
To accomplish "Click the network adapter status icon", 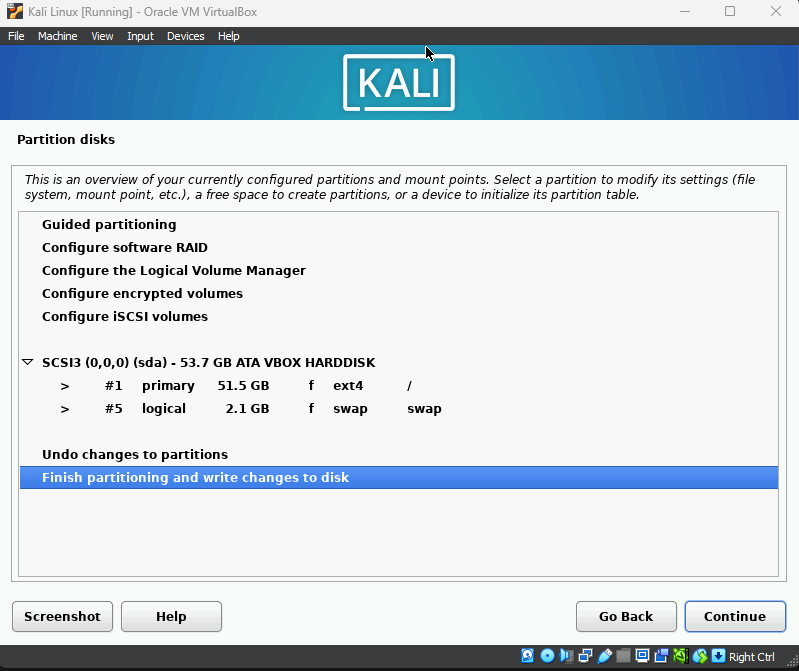I will pos(585,657).
